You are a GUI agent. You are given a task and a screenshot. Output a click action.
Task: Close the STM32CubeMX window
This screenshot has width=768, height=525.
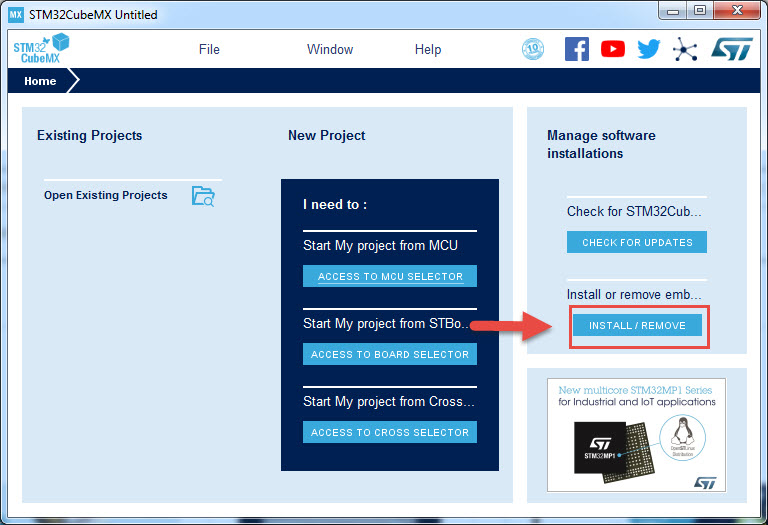(x=737, y=11)
